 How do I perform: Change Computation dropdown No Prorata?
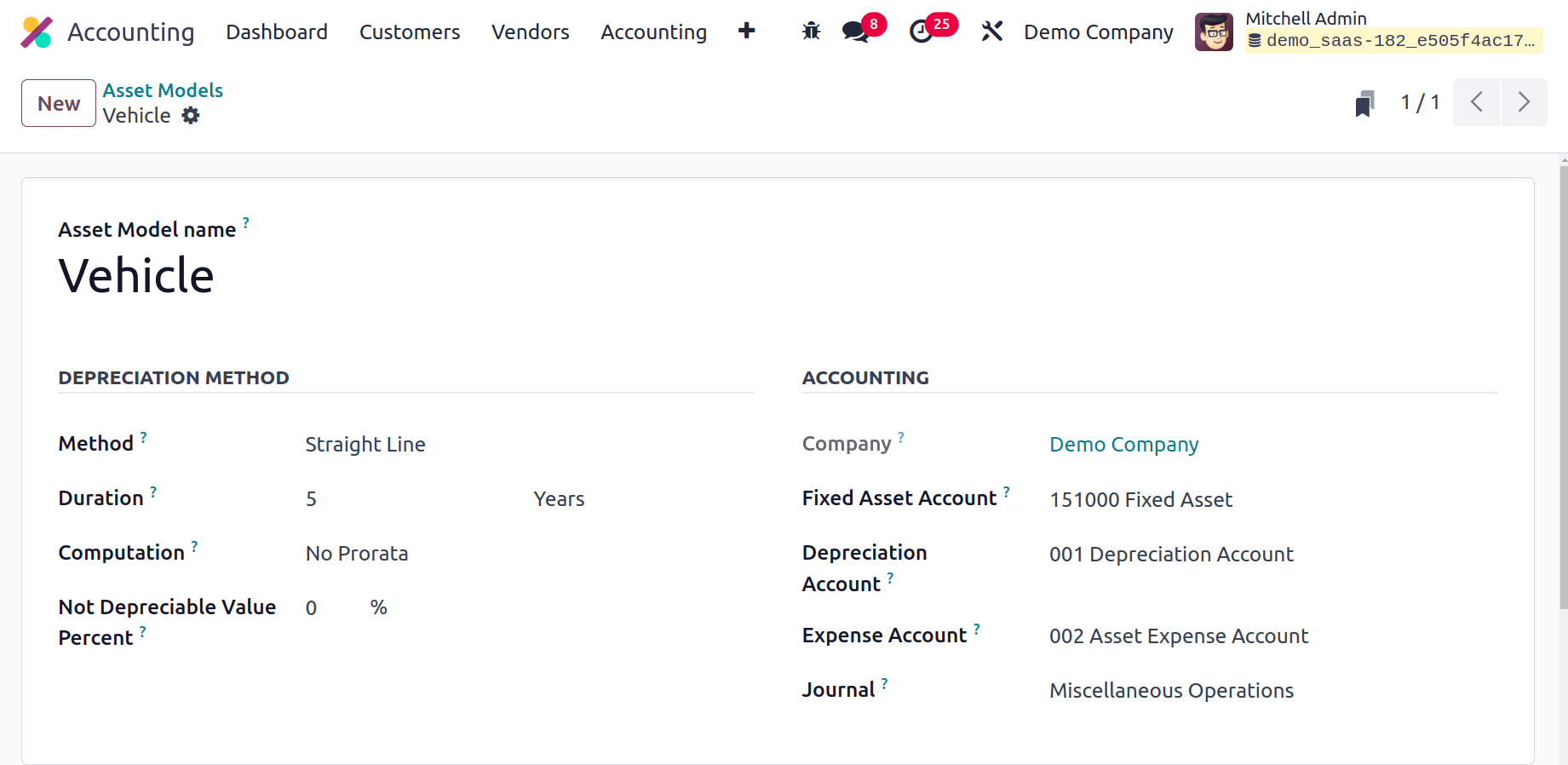tap(357, 553)
